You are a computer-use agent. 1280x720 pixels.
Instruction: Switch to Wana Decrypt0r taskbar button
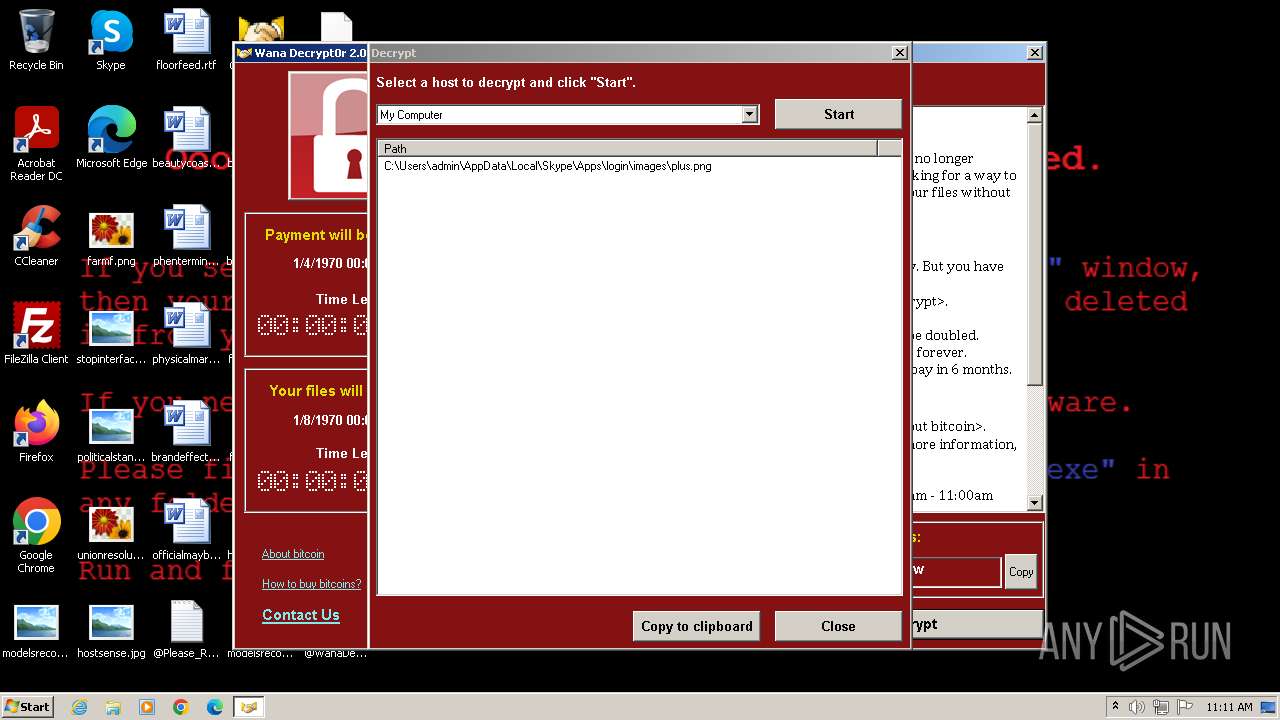(x=249, y=707)
